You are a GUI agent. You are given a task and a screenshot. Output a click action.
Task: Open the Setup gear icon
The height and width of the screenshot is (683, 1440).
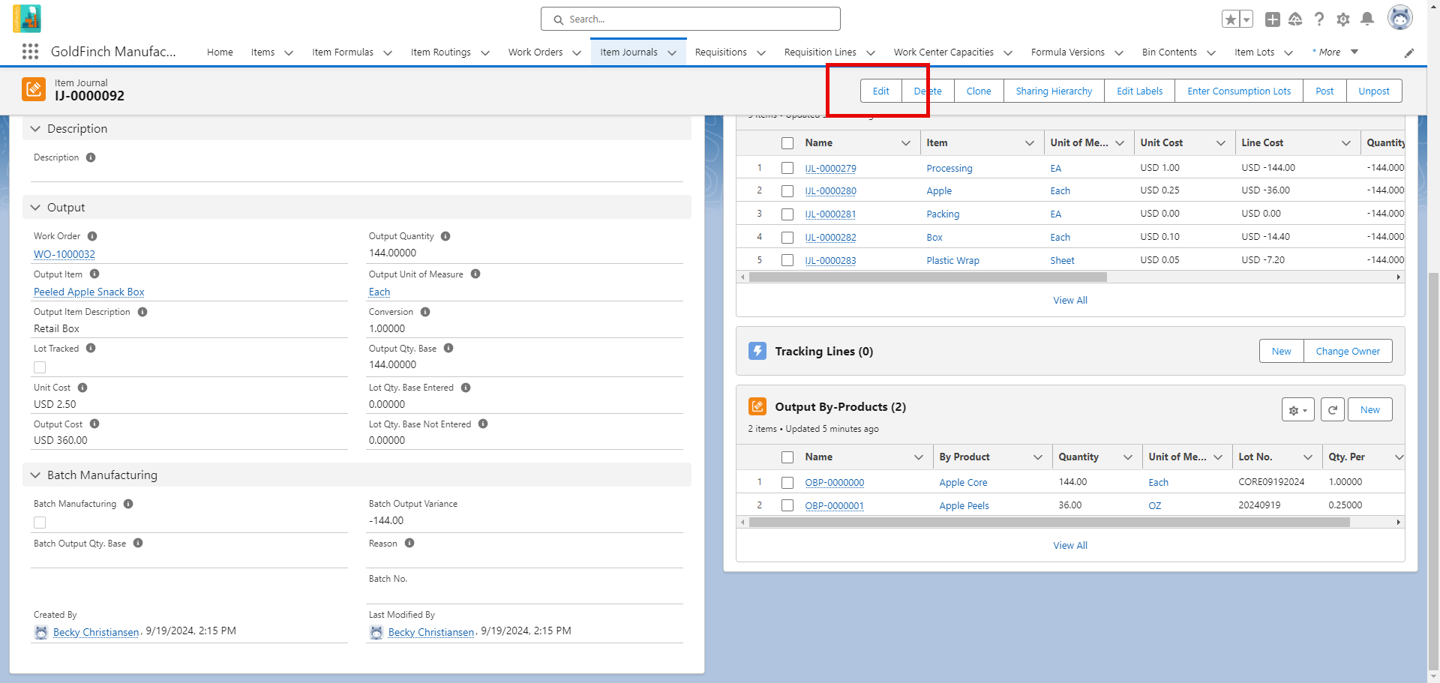tap(1343, 19)
